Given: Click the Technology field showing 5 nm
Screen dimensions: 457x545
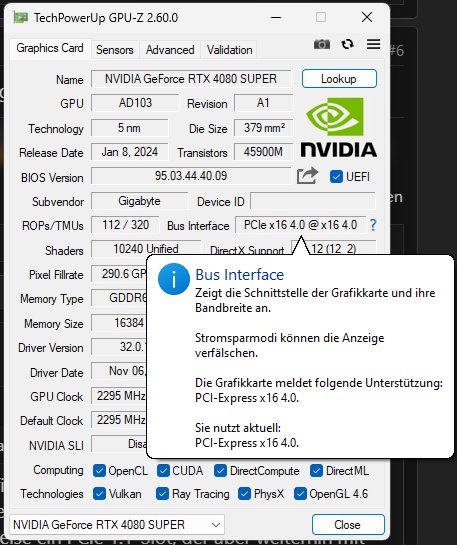Looking at the screenshot, I should [x=130, y=128].
